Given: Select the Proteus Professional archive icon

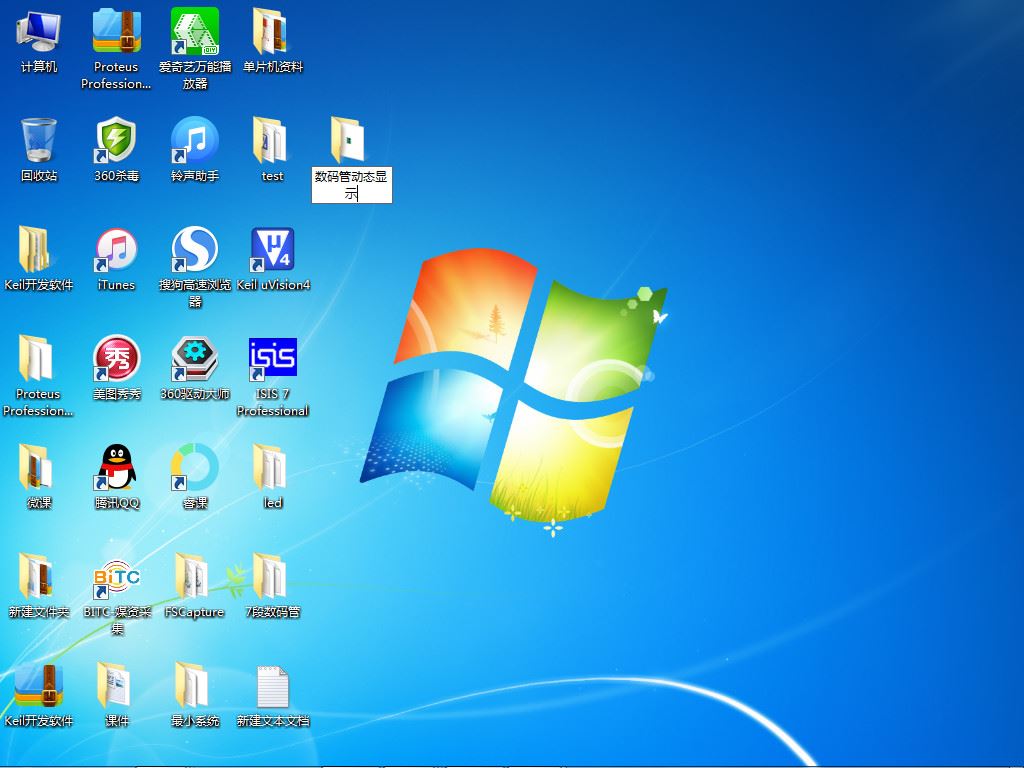Looking at the screenshot, I should [117, 31].
